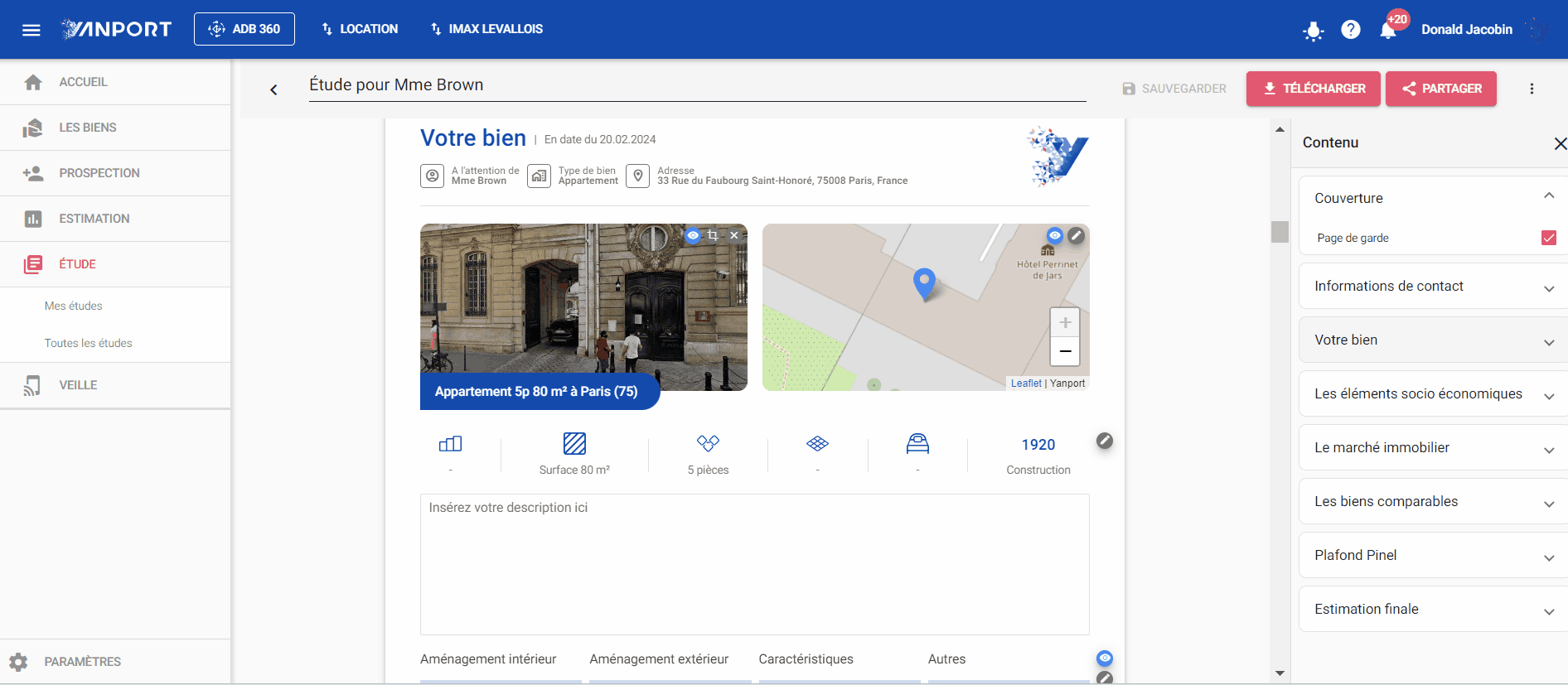Image resolution: width=1568 pixels, height=685 pixels.
Task: Click the Télécharger button
Action: (x=1314, y=89)
